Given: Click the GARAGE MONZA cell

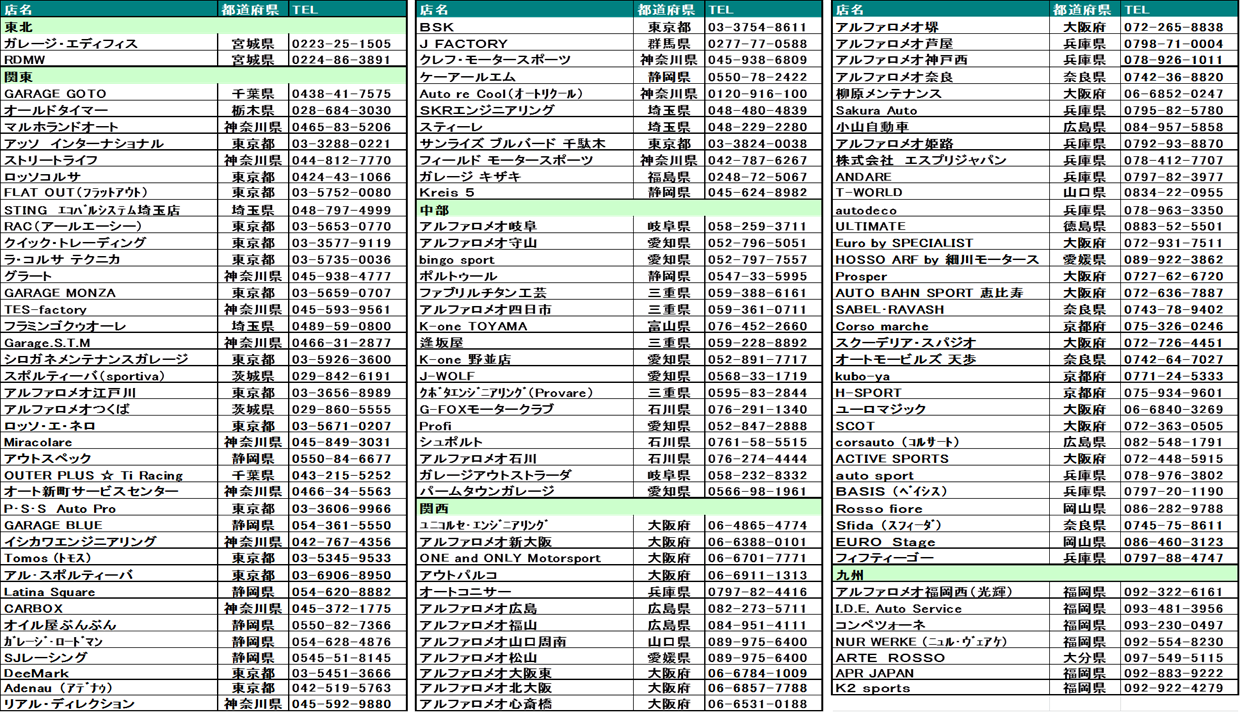Looking at the screenshot, I should coord(109,293).
